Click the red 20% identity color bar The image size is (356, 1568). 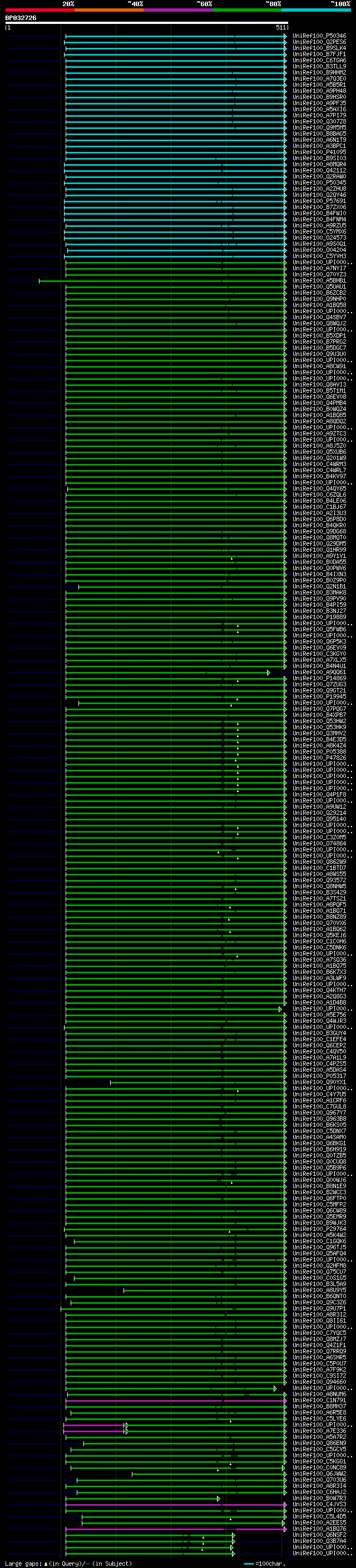[x=39, y=10]
